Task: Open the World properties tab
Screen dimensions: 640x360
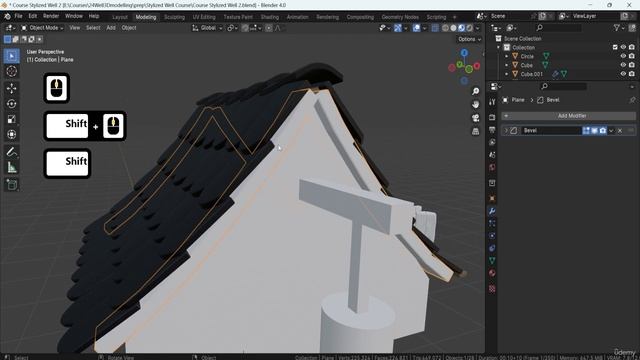Action: [492, 167]
